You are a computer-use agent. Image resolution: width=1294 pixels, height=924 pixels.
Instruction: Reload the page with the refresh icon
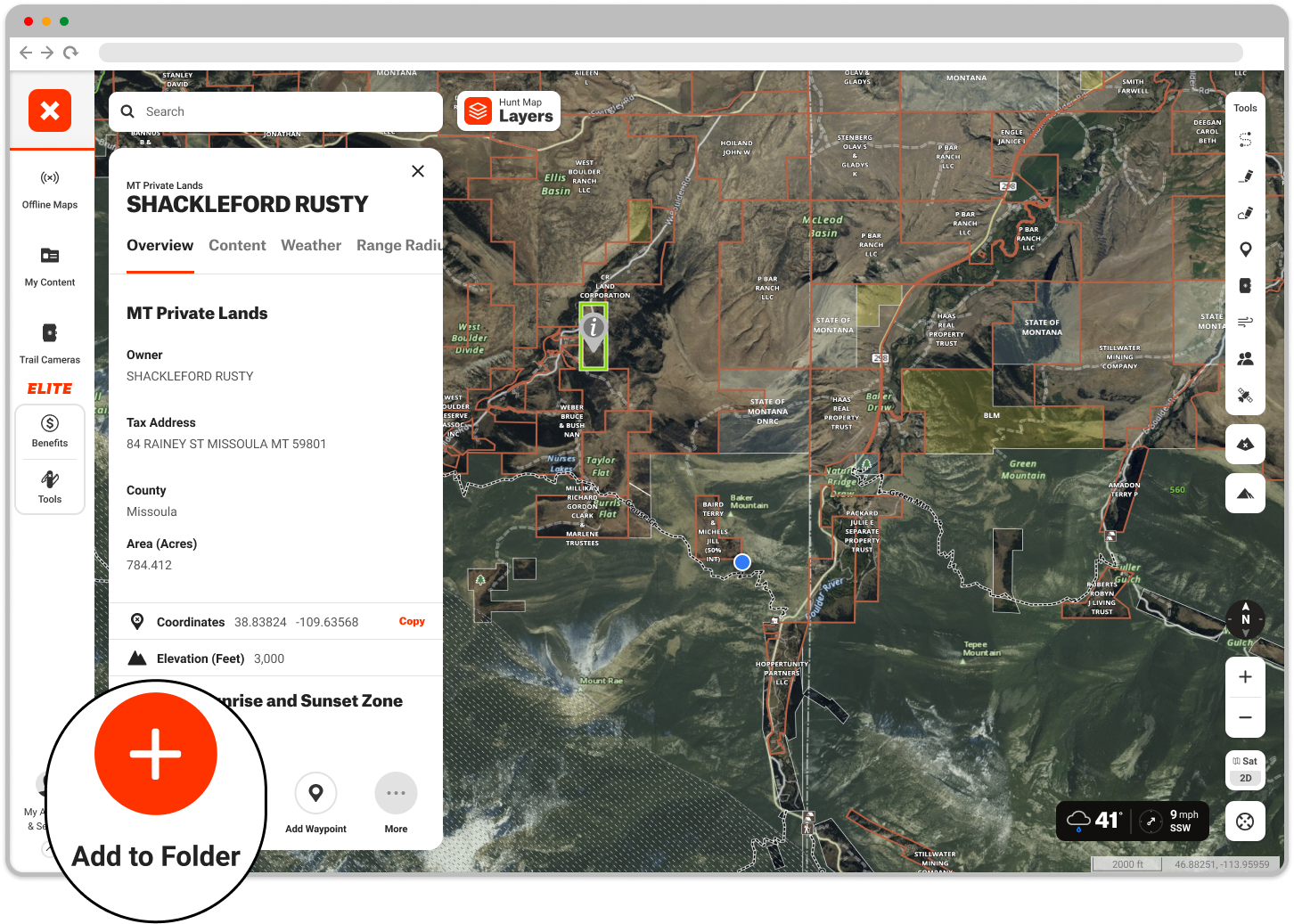coord(70,53)
